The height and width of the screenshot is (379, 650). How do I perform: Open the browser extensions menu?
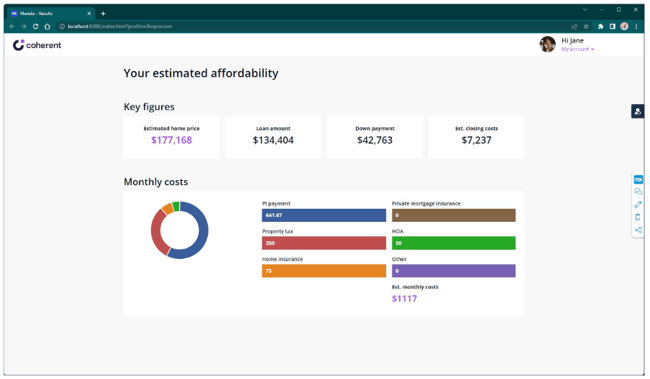click(x=601, y=27)
